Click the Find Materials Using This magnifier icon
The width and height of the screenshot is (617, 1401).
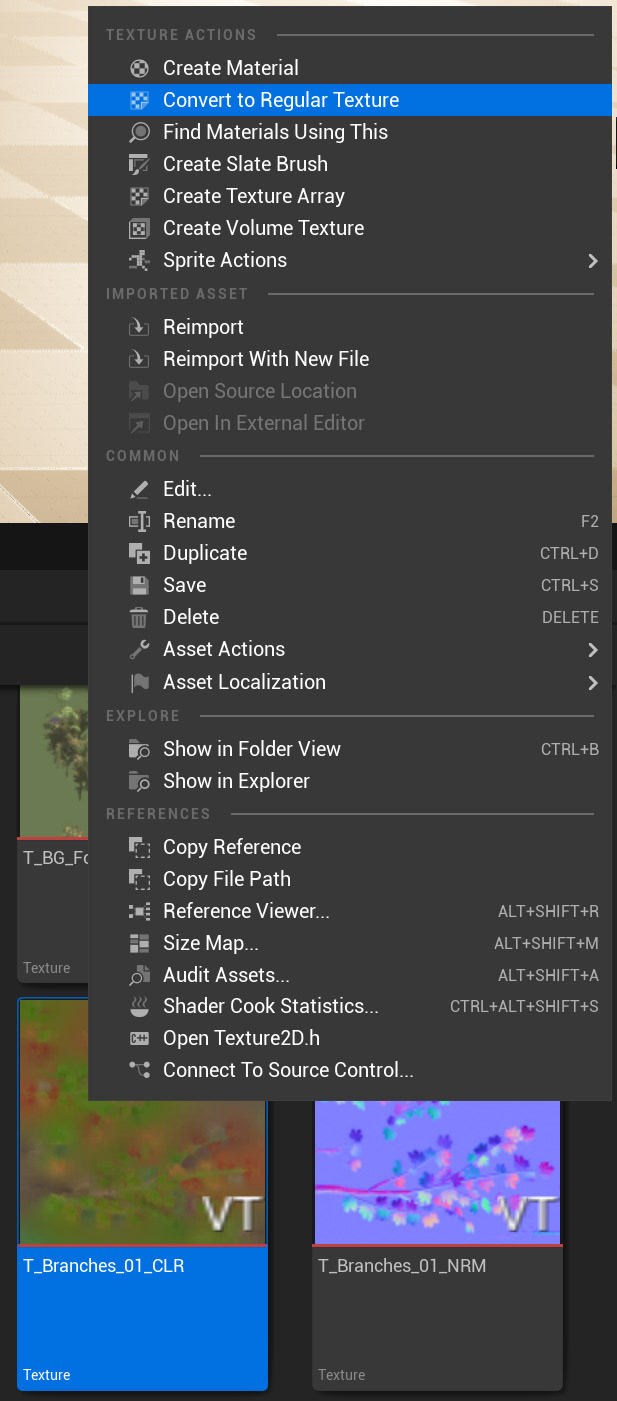[x=140, y=132]
